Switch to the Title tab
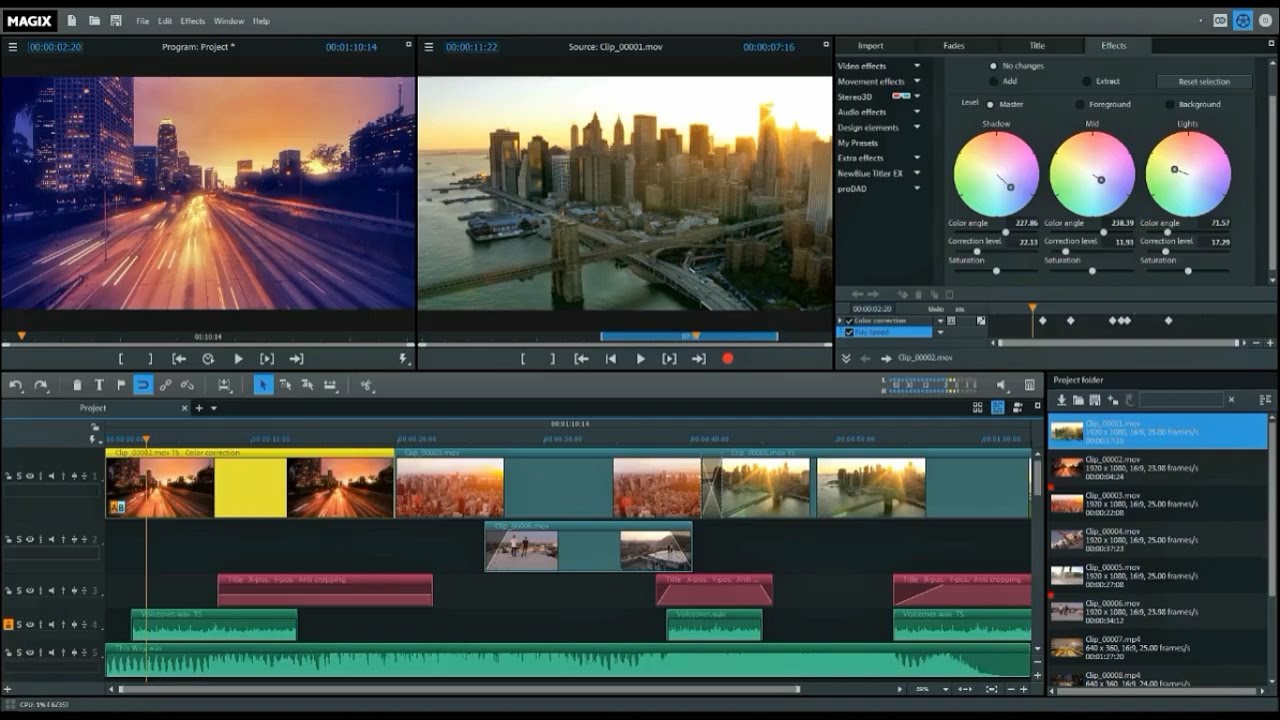Image resolution: width=1280 pixels, height=720 pixels. [x=1037, y=46]
